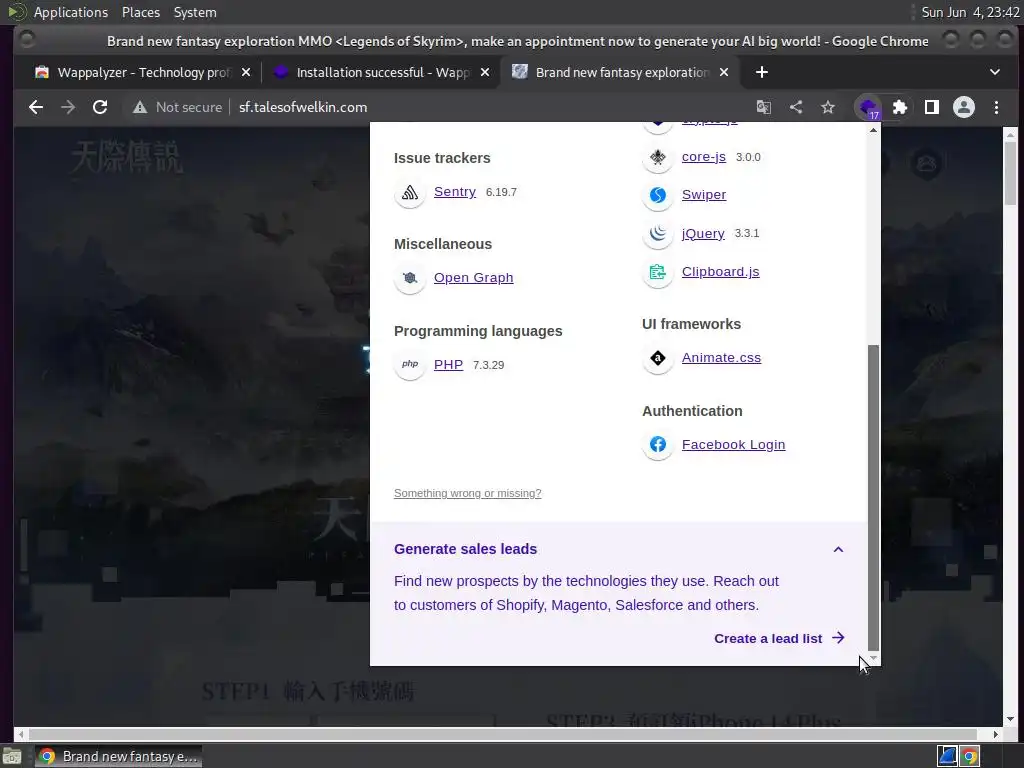Click the Something wrong or missing link
Screen dimensions: 1024x768
pos(468,493)
